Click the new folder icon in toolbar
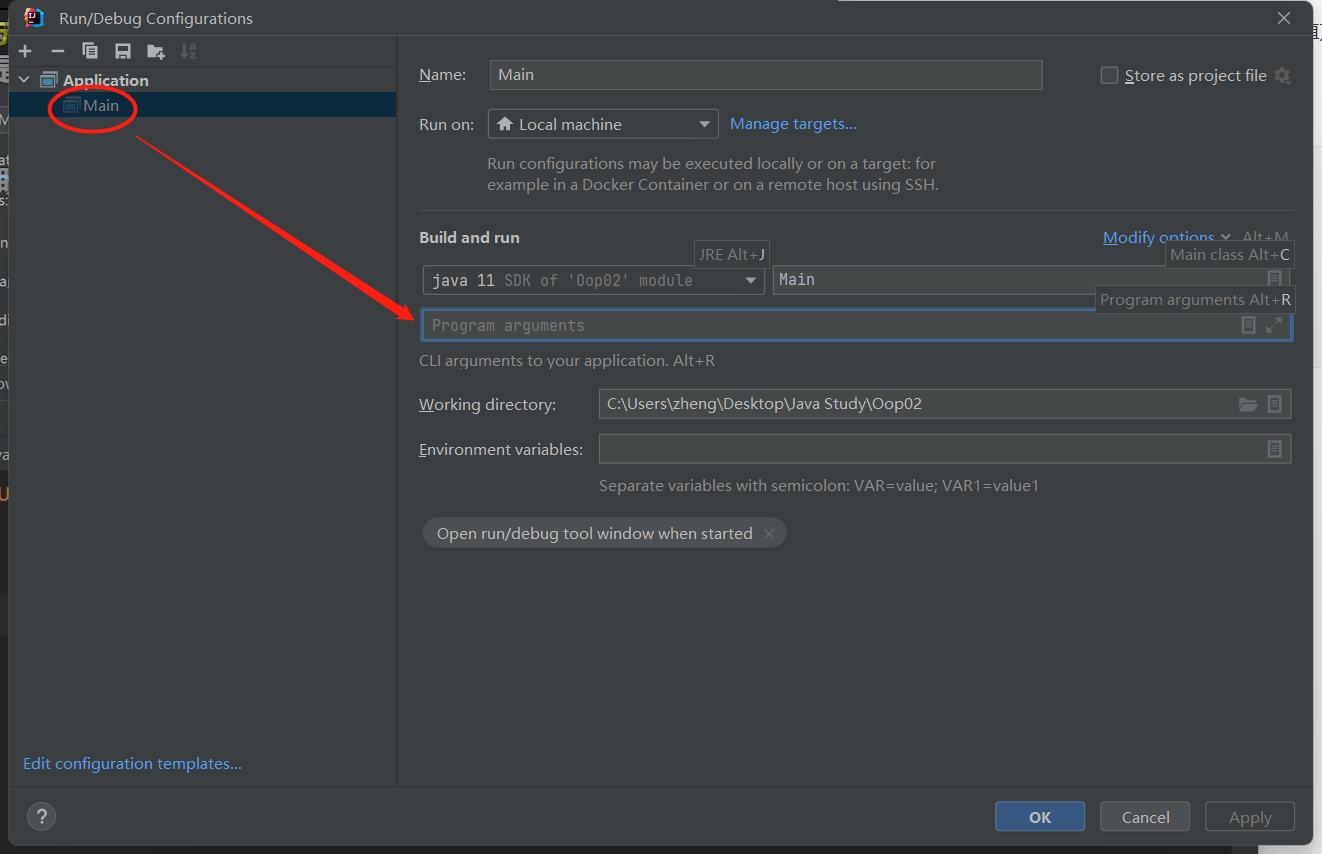1322x854 pixels. click(x=155, y=51)
